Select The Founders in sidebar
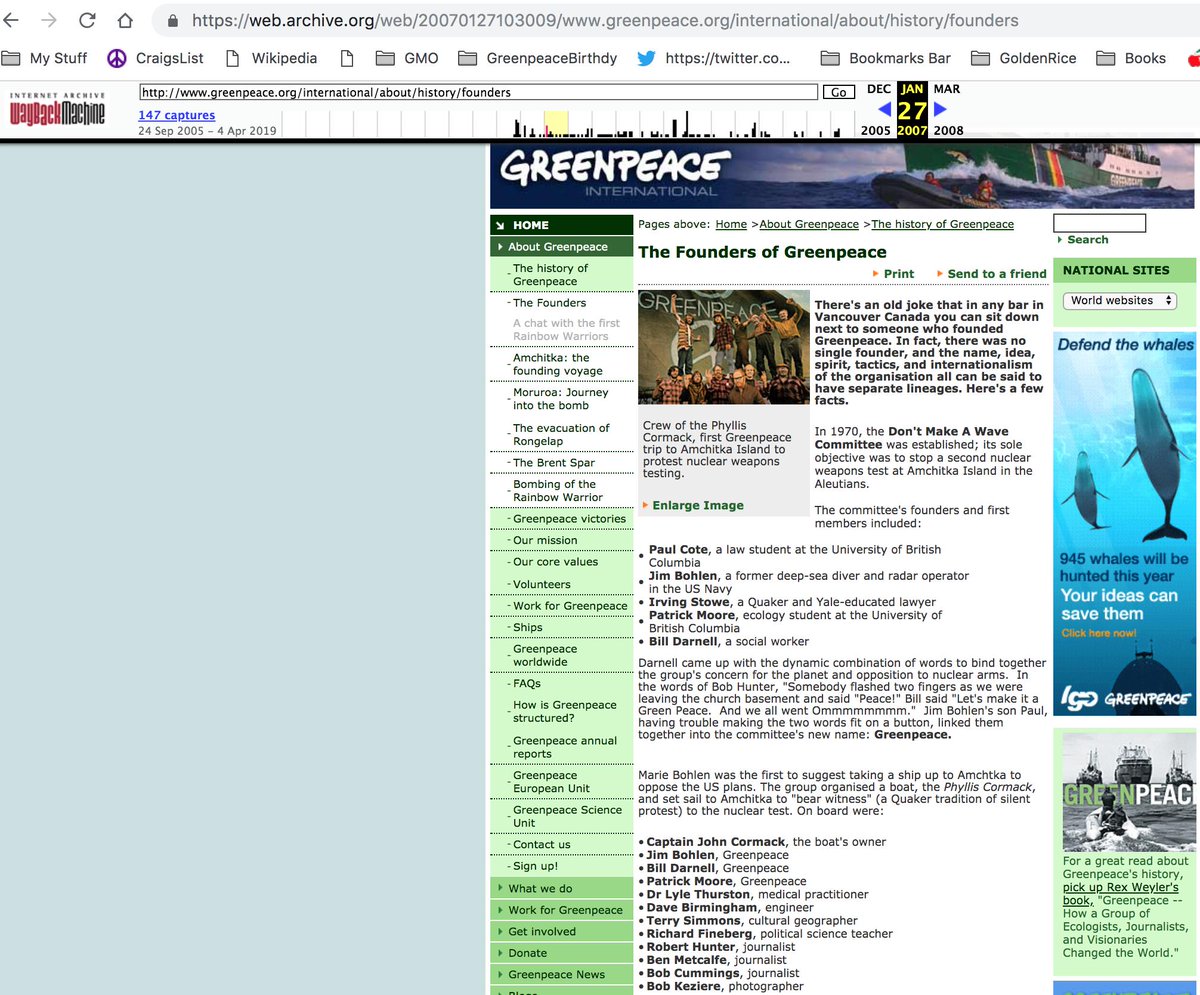The width and height of the screenshot is (1200, 995). pyautogui.click(x=549, y=303)
